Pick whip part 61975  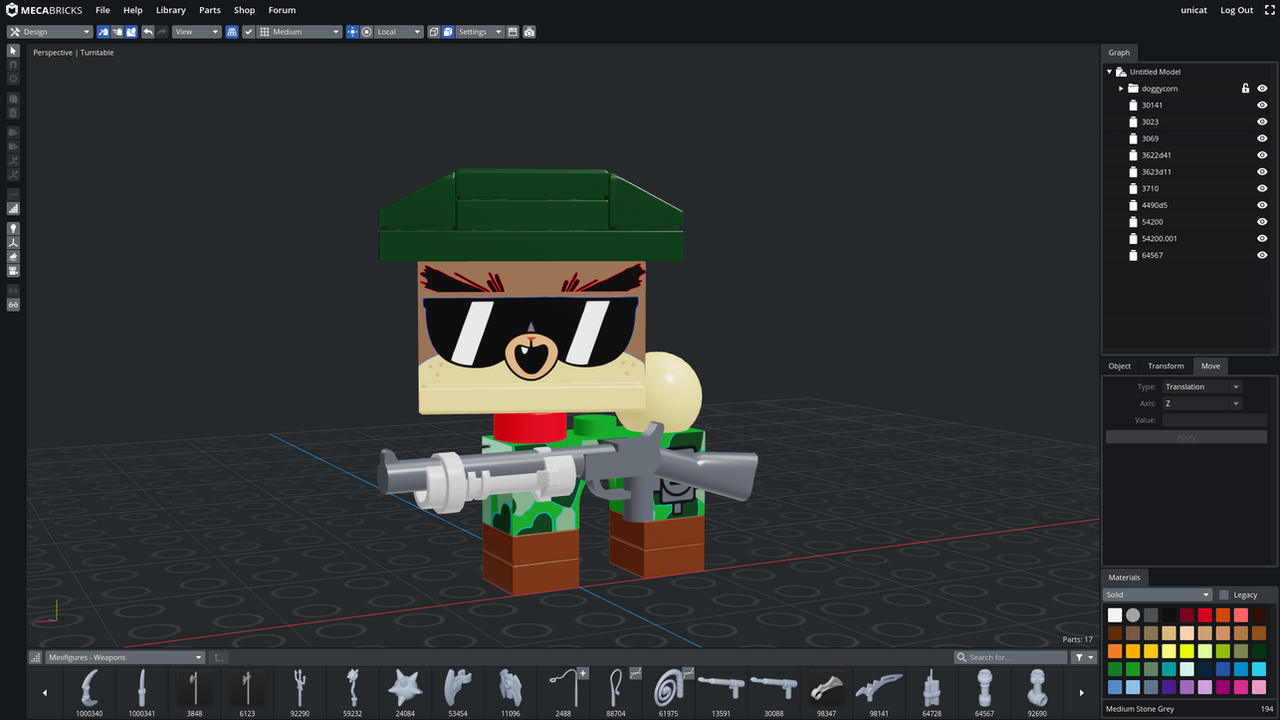coord(668,692)
